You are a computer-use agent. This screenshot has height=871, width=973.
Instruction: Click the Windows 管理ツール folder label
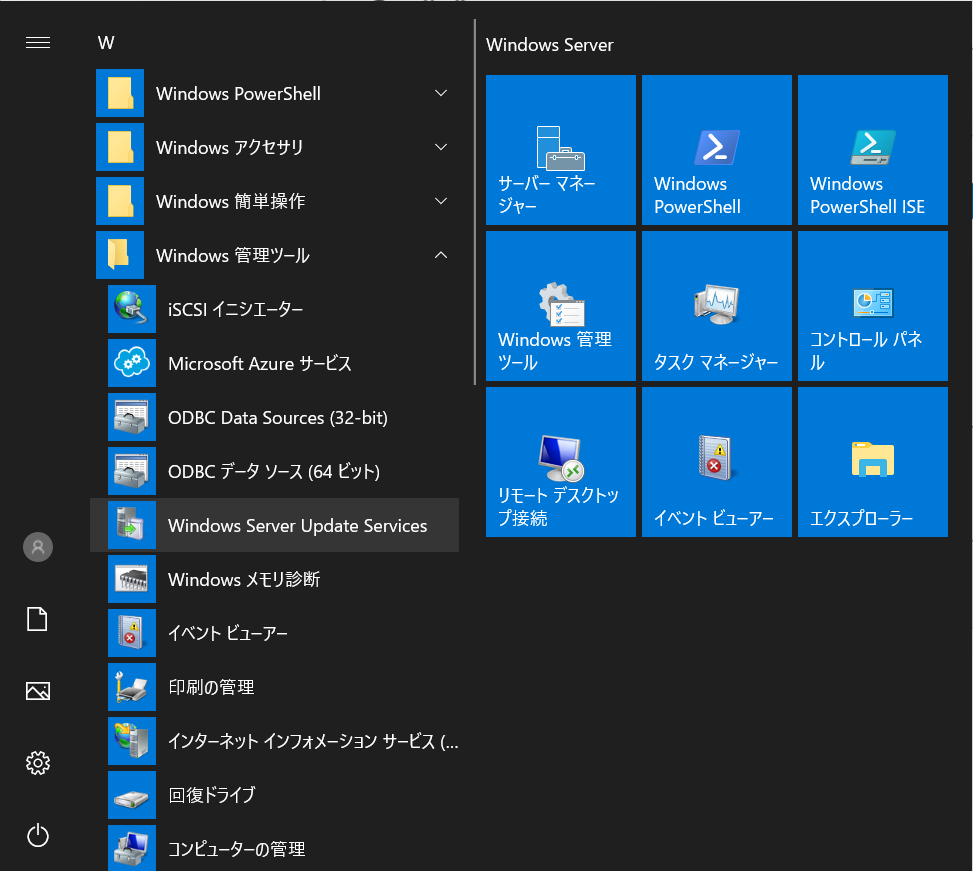pyautogui.click(x=233, y=256)
